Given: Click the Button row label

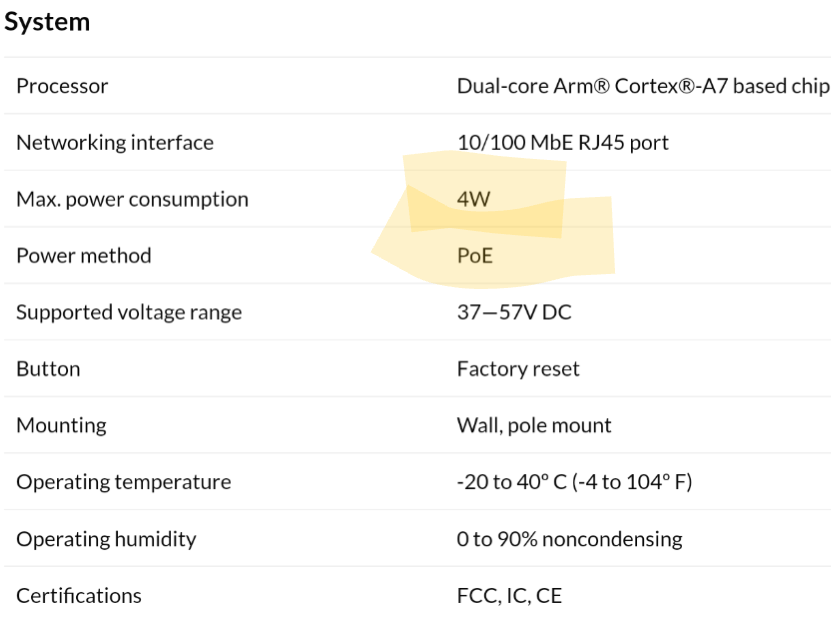Looking at the screenshot, I should pos(48,369).
